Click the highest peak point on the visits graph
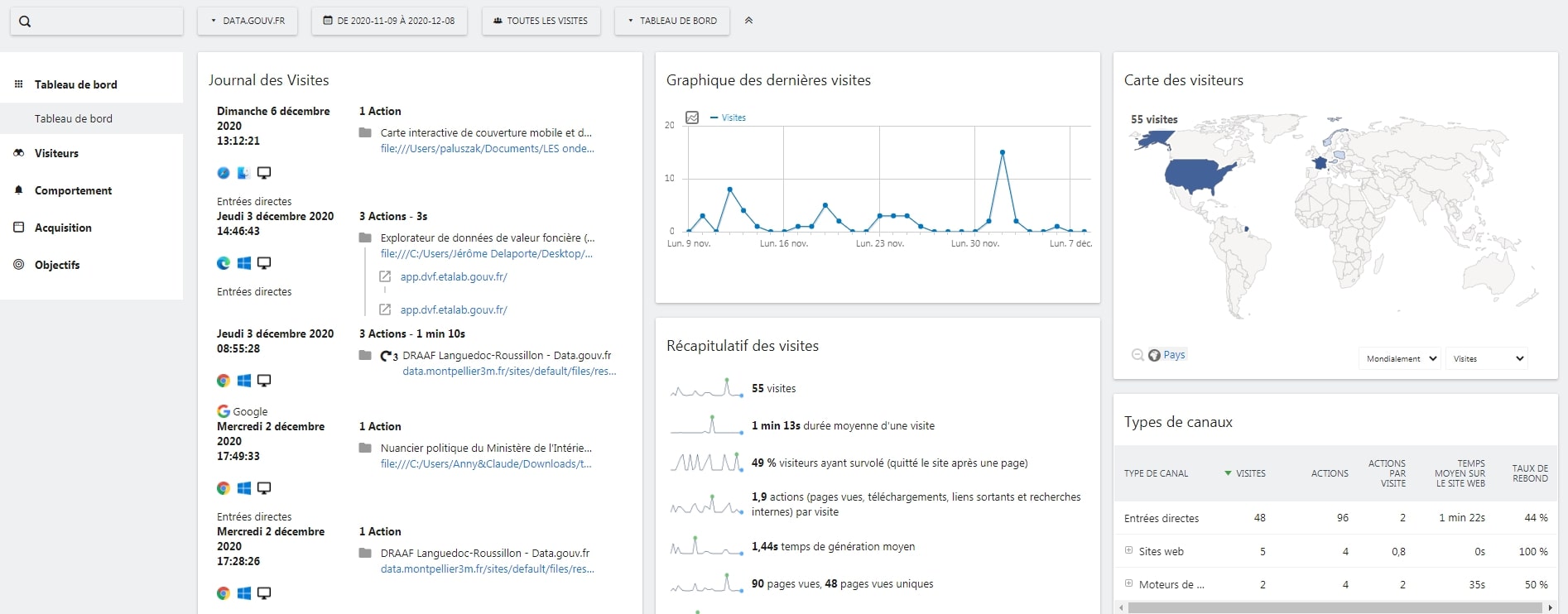The width and height of the screenshot is (1568, 614). [x=1003, y=152]
